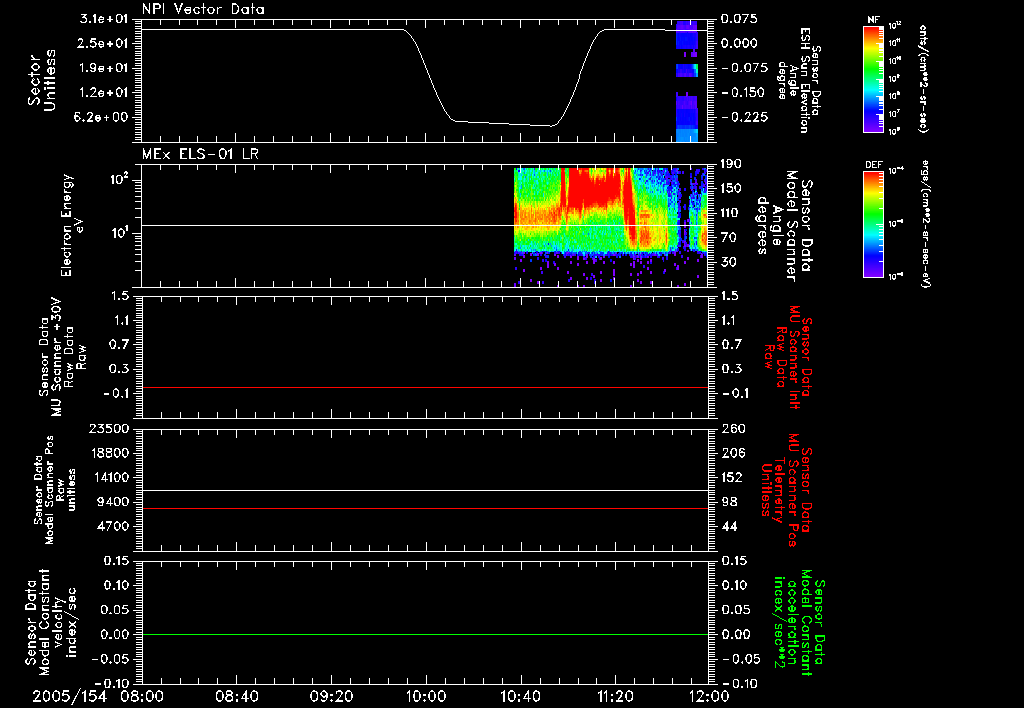Click the -0.225 sun elevation tick value
The image size is (1024, 708).
click(x=745, y=117)
